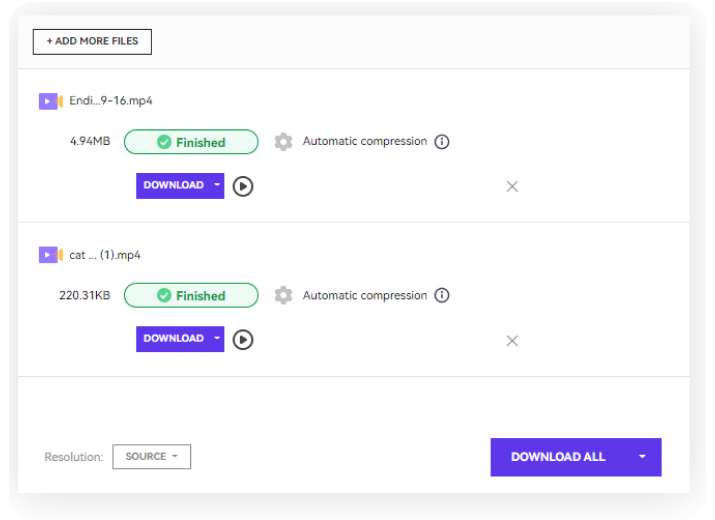The width and height of the screenshot is (715, 520).
Task: Open info icon beside first Automatic compression
Action: pos(442,142)
